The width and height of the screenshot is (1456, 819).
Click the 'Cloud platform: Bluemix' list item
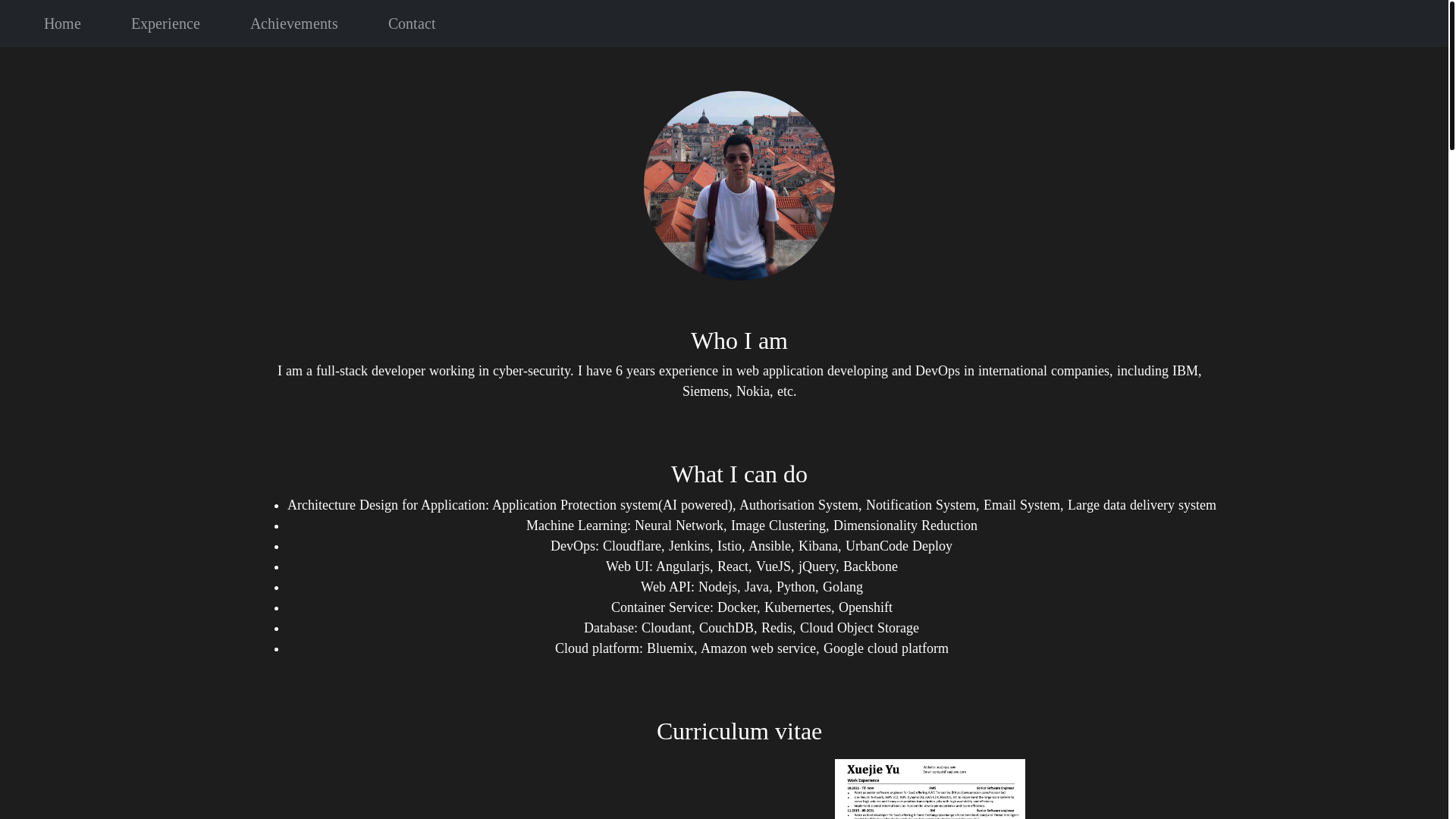coord(752,648)
